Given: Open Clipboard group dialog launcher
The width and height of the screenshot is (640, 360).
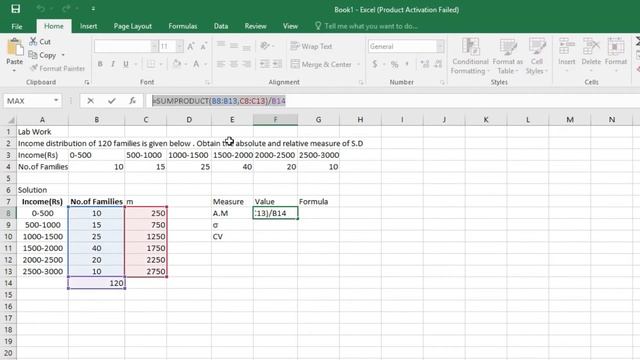Looking at the screenshot, I should [87, 82].
